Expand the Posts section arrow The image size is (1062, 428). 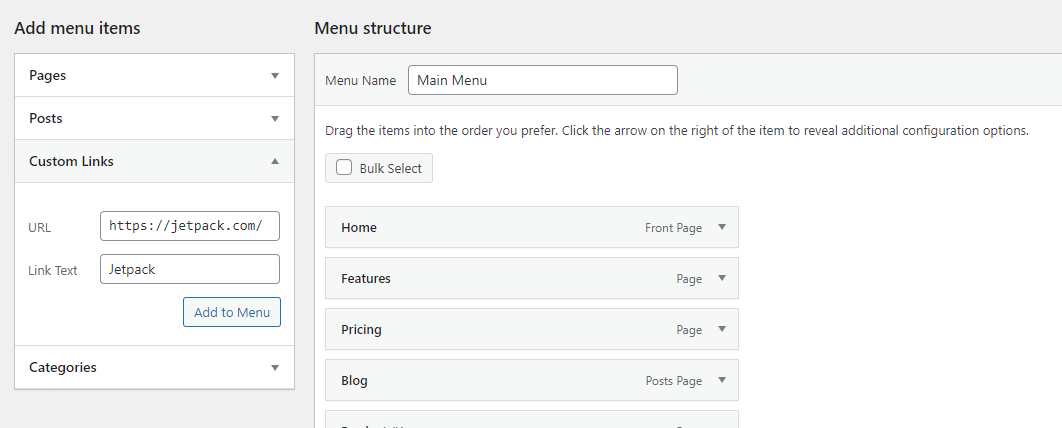pos(275,119)
